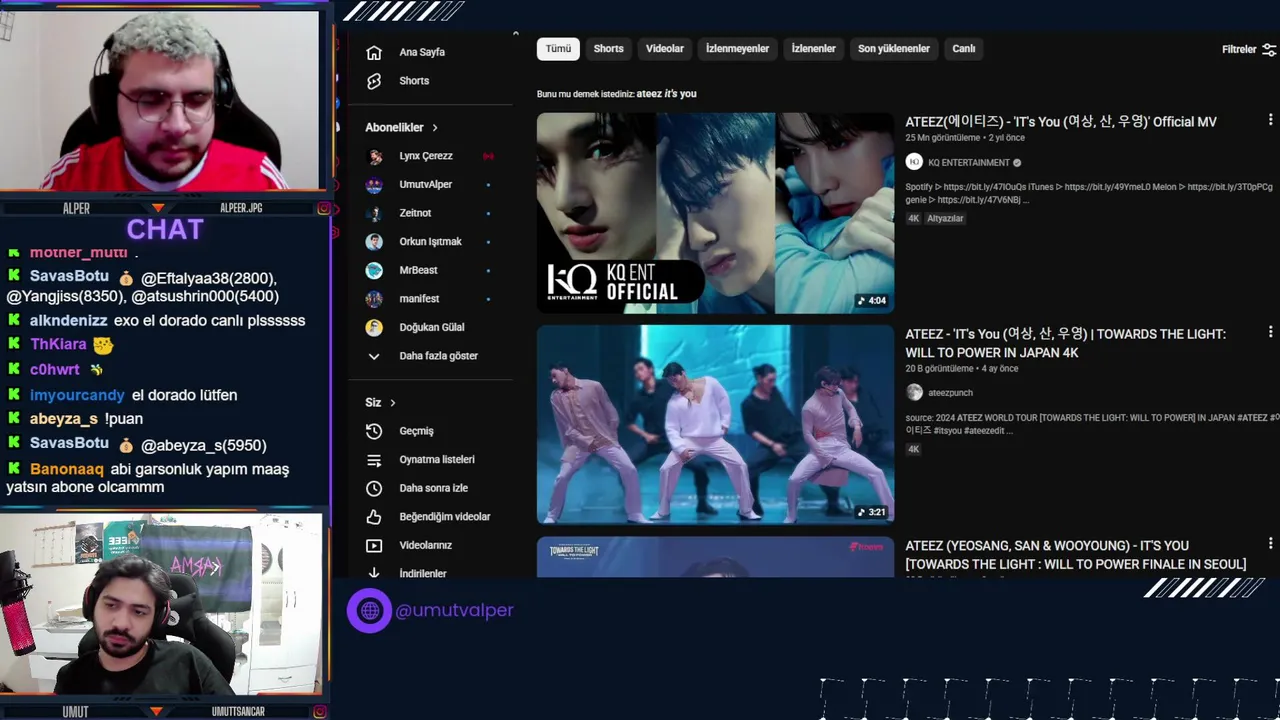Open ateezpunch channel name
Screen dimensions: 1280x720
point(951,394)
